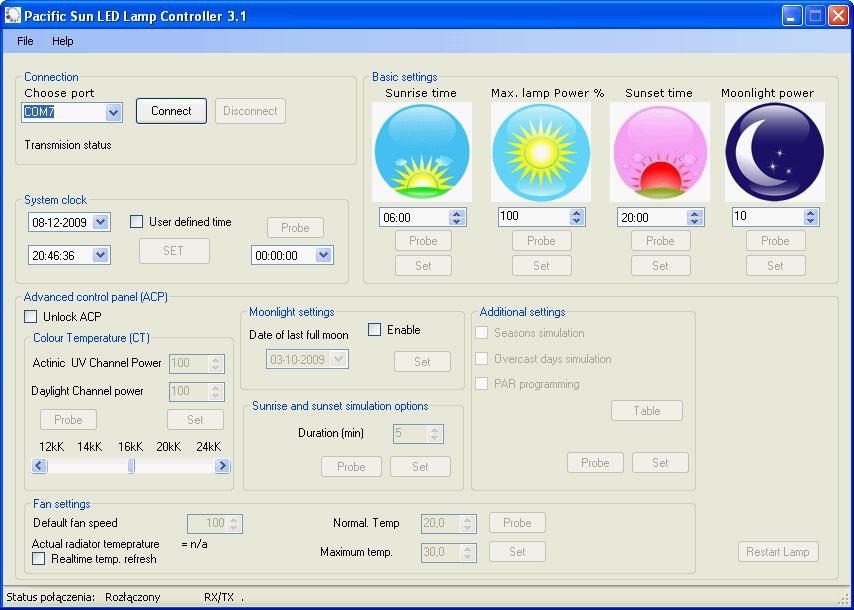Click the Sunrise time sun icon
Screen dimensions: 854x610
click(421, 152)
